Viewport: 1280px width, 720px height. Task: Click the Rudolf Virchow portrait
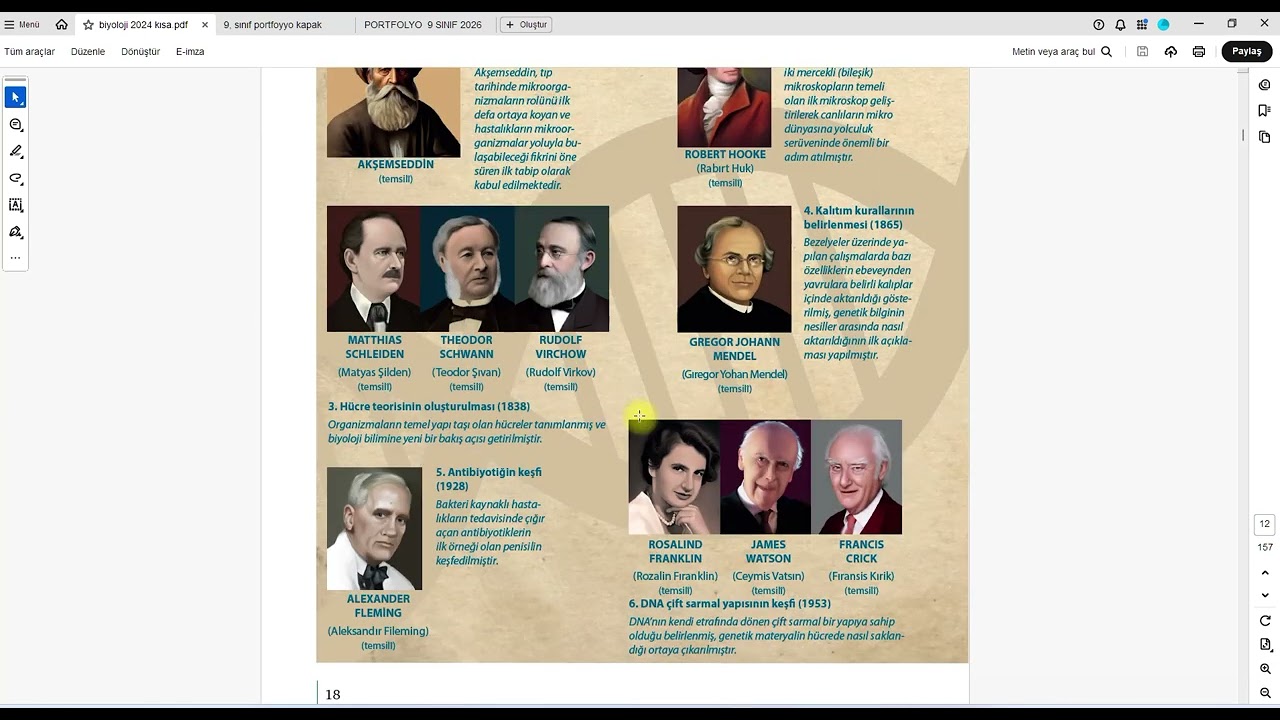coord(562,269)
